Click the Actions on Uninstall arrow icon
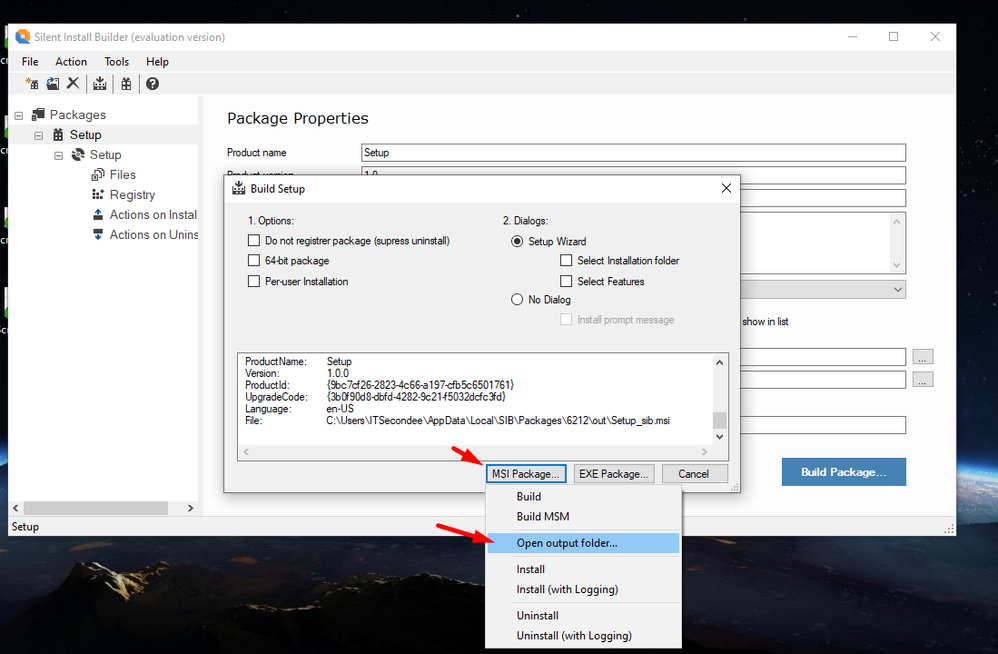 pyautogui.click(x=98, y=234)
